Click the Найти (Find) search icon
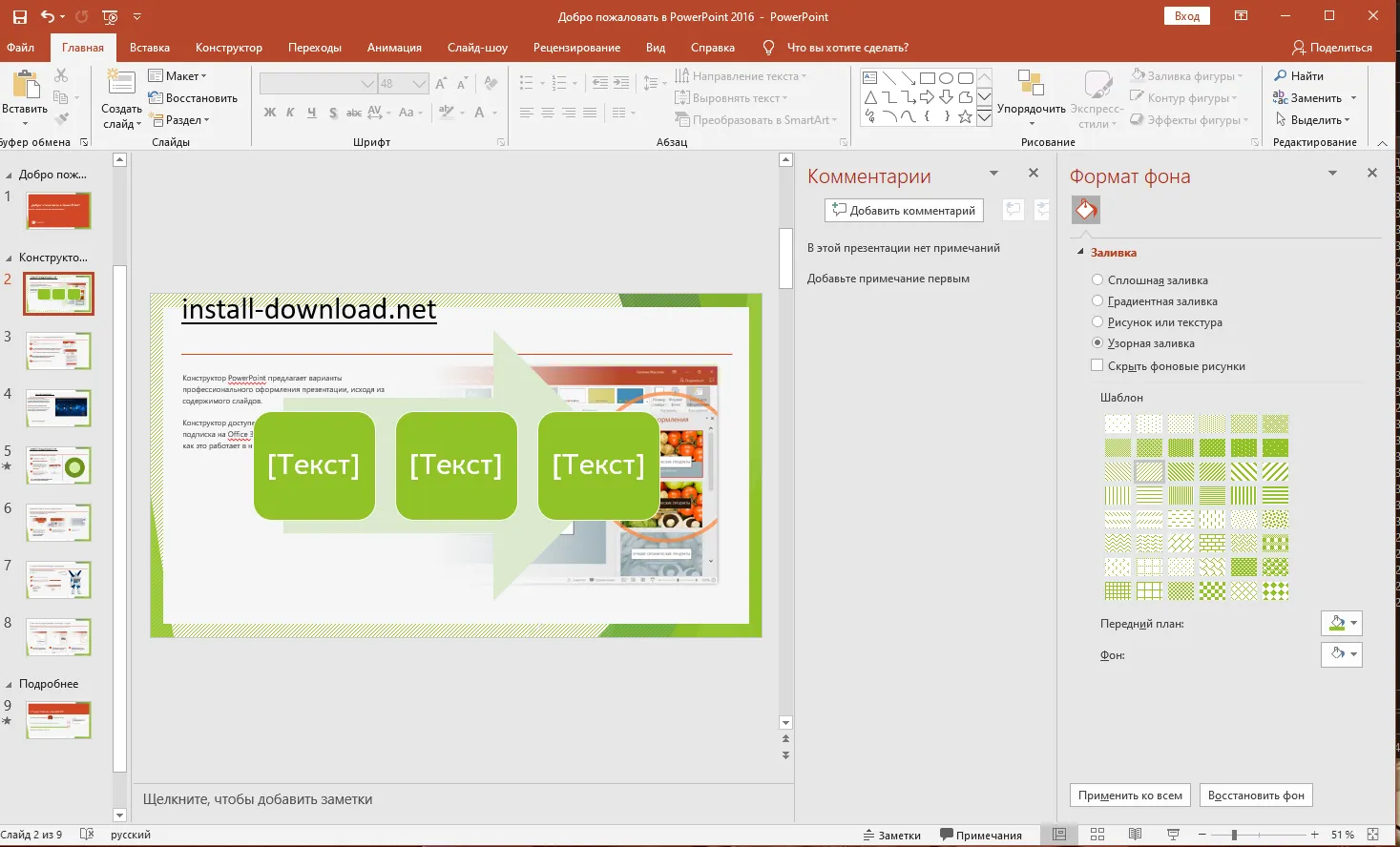 1281,75
